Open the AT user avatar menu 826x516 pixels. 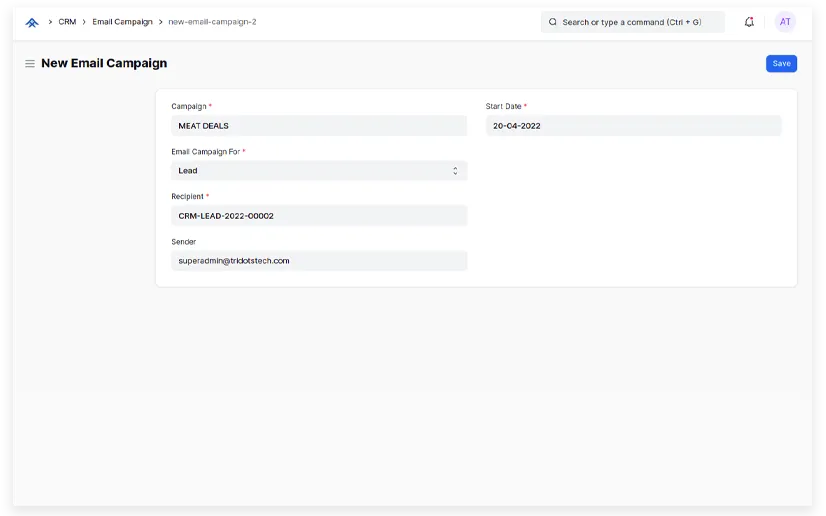coord(785,22)
